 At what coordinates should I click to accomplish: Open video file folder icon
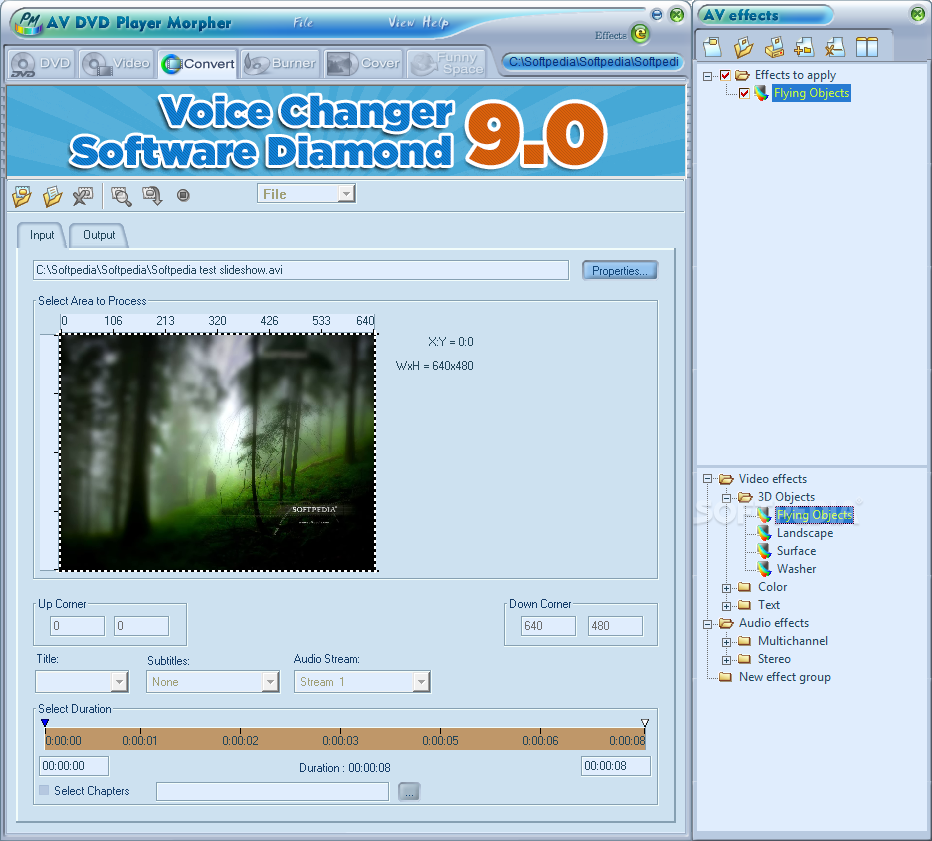coord(22,196)
